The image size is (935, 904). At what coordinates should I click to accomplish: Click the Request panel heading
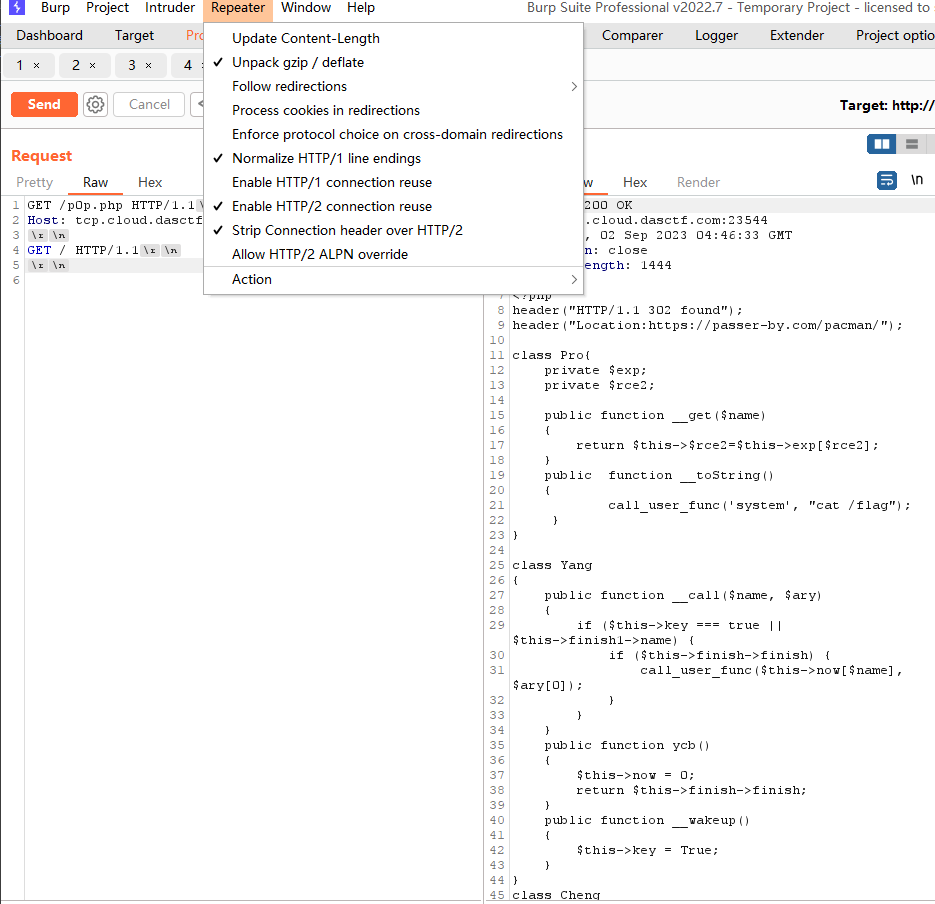point(42,156)
